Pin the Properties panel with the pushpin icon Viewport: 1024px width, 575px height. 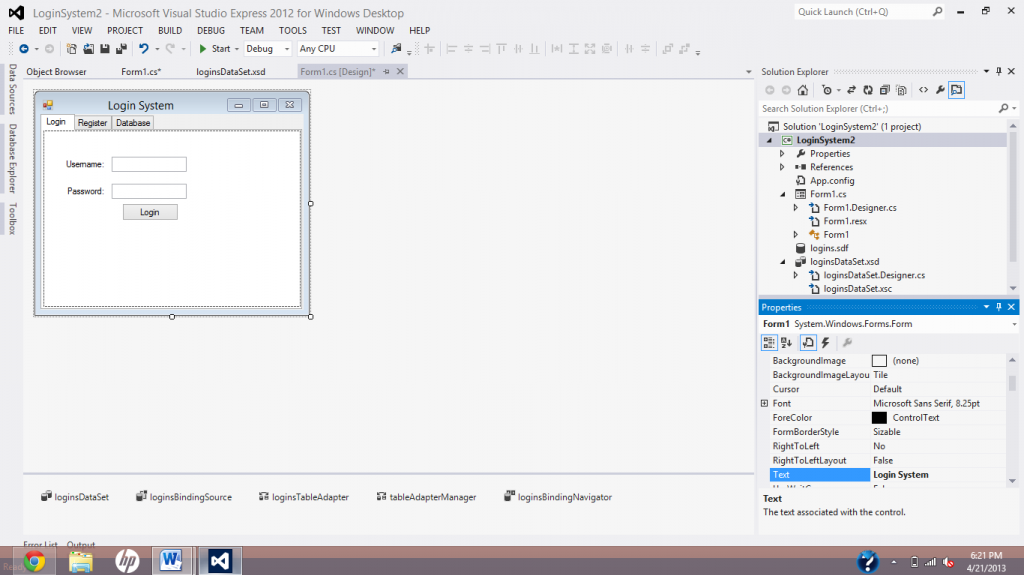[999, 307]
